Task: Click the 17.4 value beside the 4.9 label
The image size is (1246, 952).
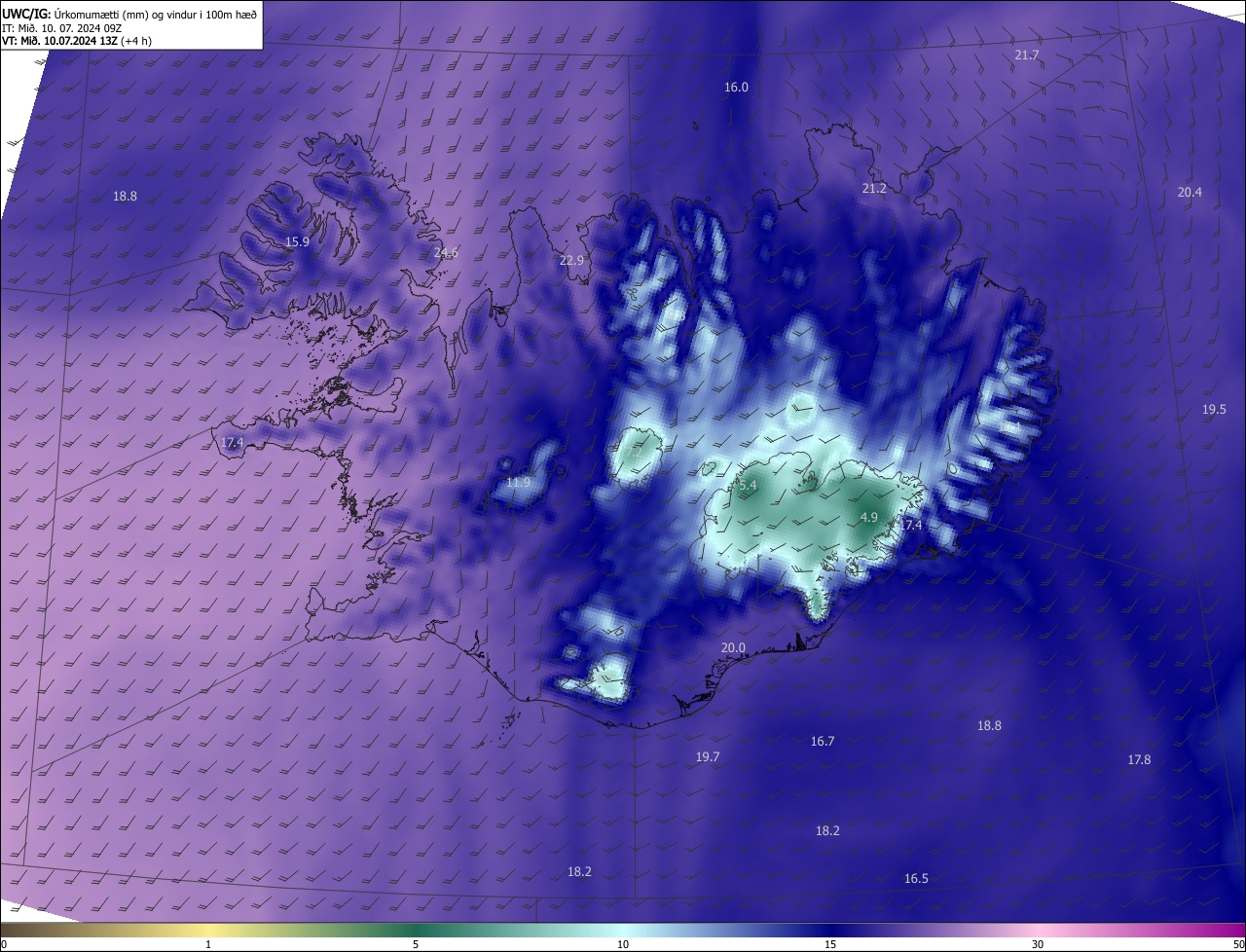Action: click(910, 526)
